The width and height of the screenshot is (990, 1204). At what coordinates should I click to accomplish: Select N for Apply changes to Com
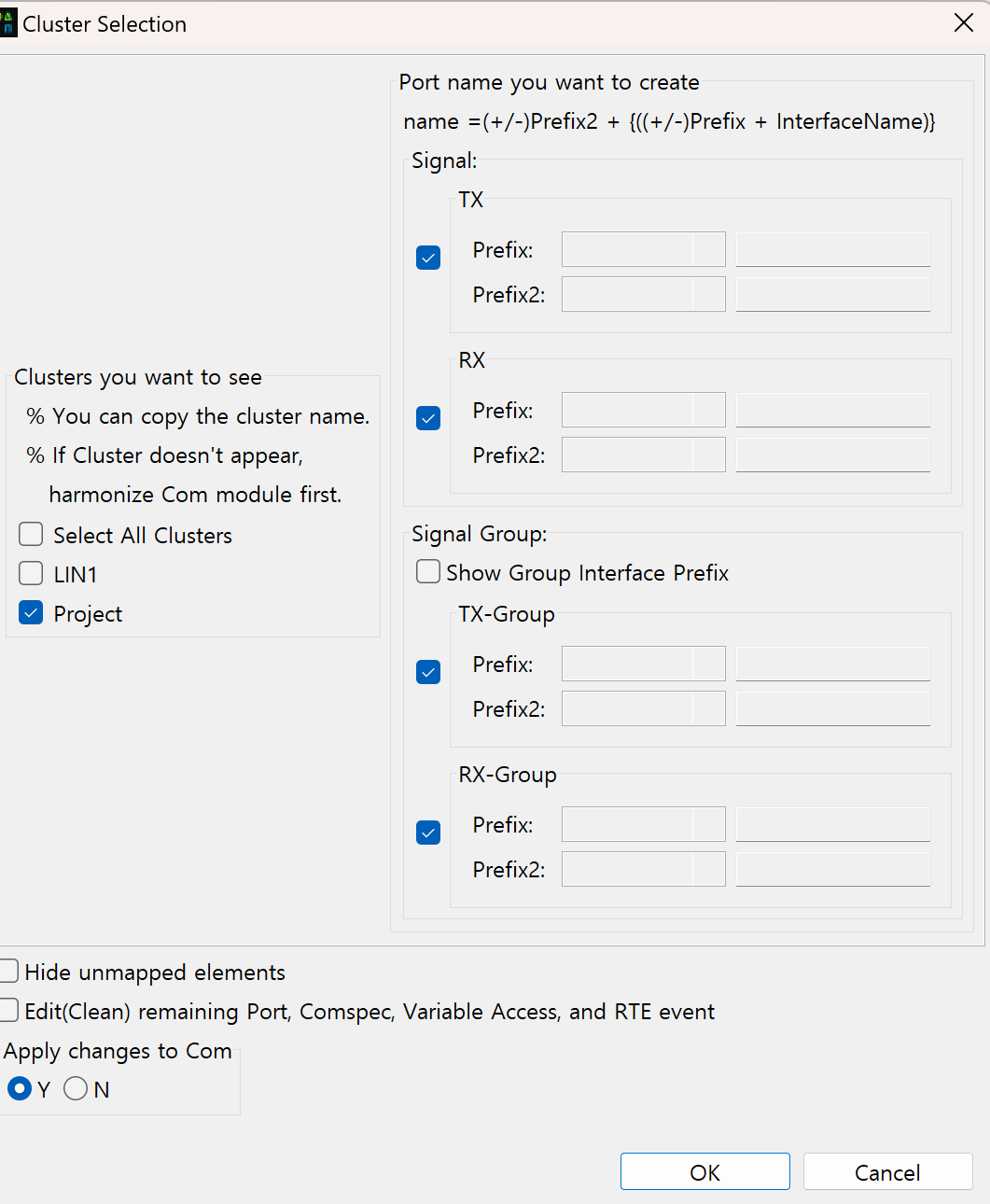pos(76,1088)
